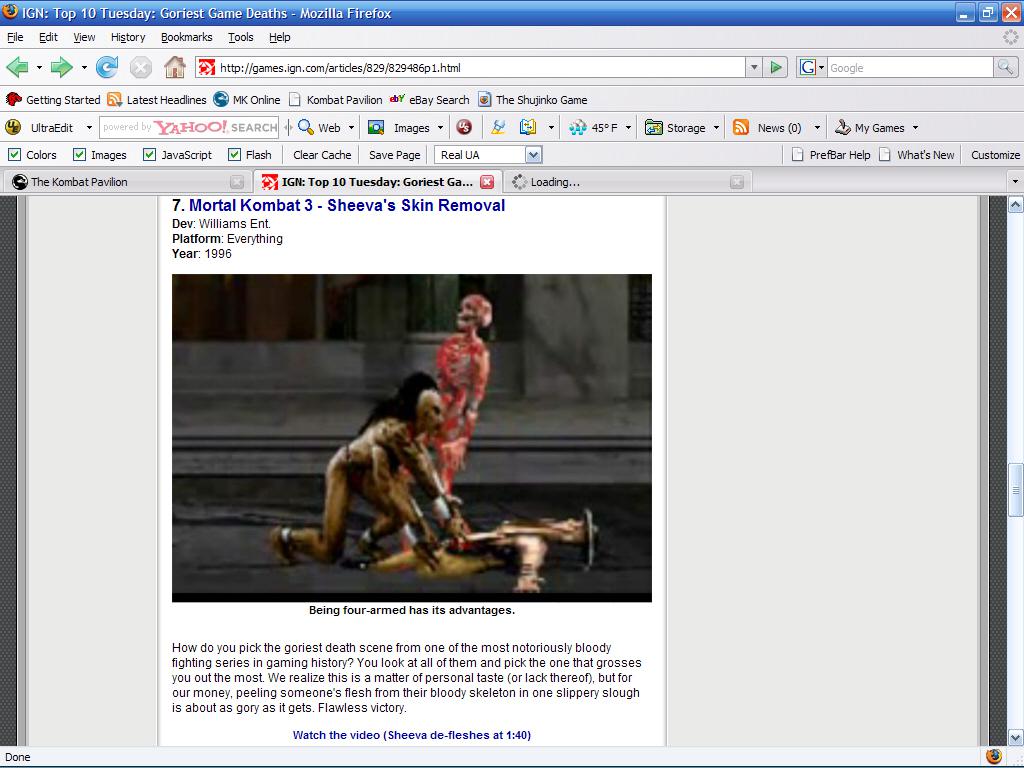Open the Bookmarks menu
This screenshot has height=768, width=1024.
click(x=186, y=37)
